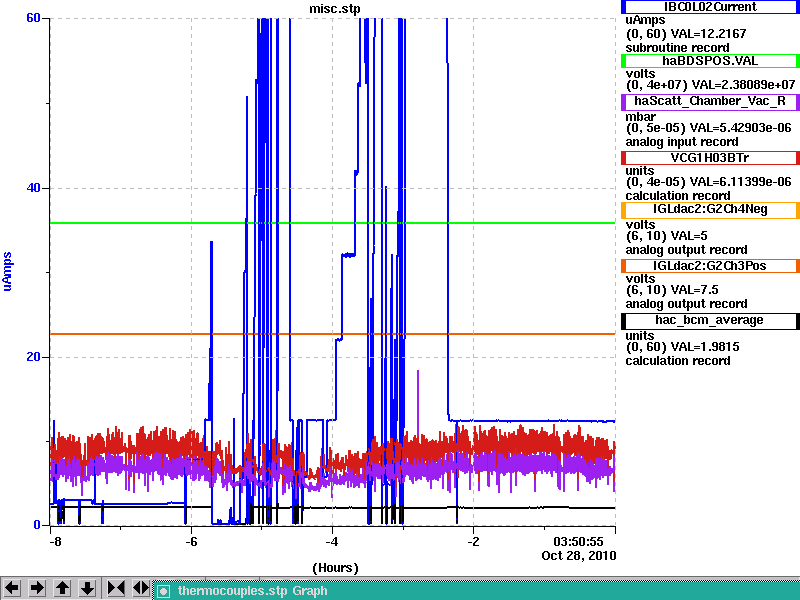Click the 'analog input record' text

(x=682, y=142)
